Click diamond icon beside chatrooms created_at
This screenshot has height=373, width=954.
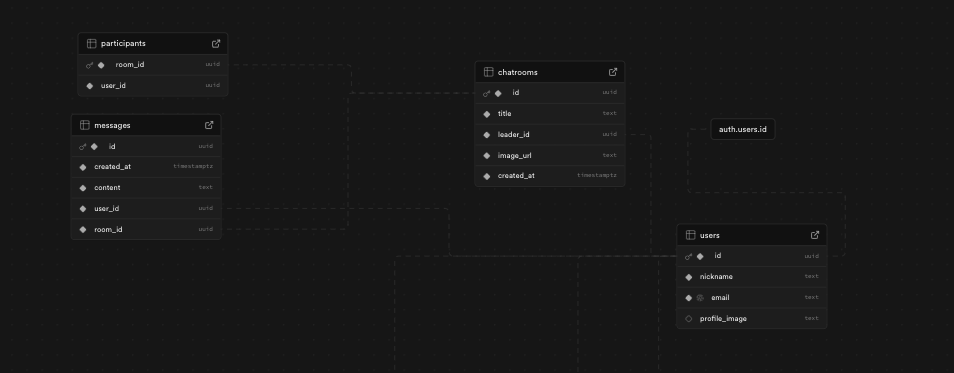pos(487,176)
